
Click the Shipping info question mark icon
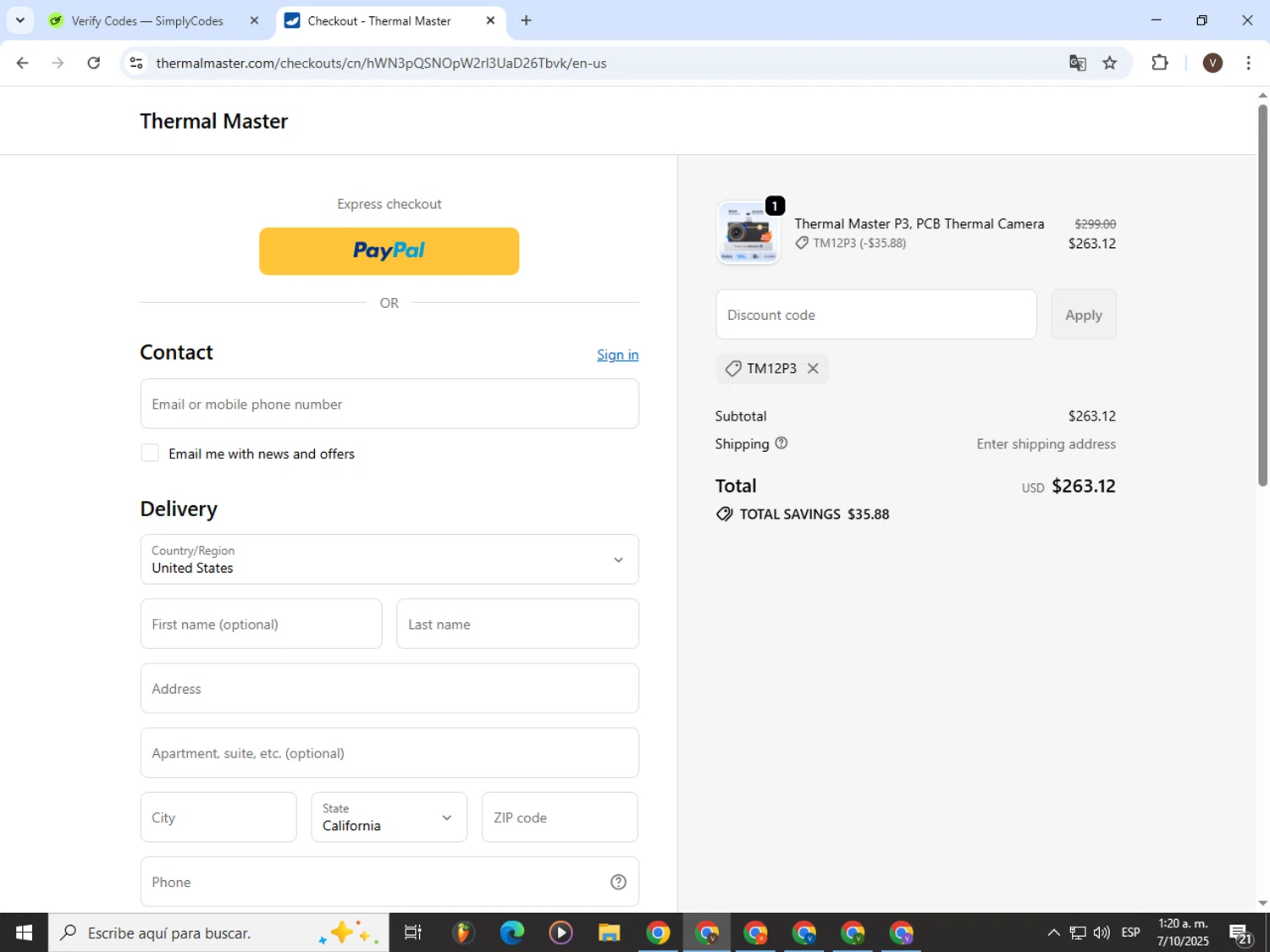781,443
